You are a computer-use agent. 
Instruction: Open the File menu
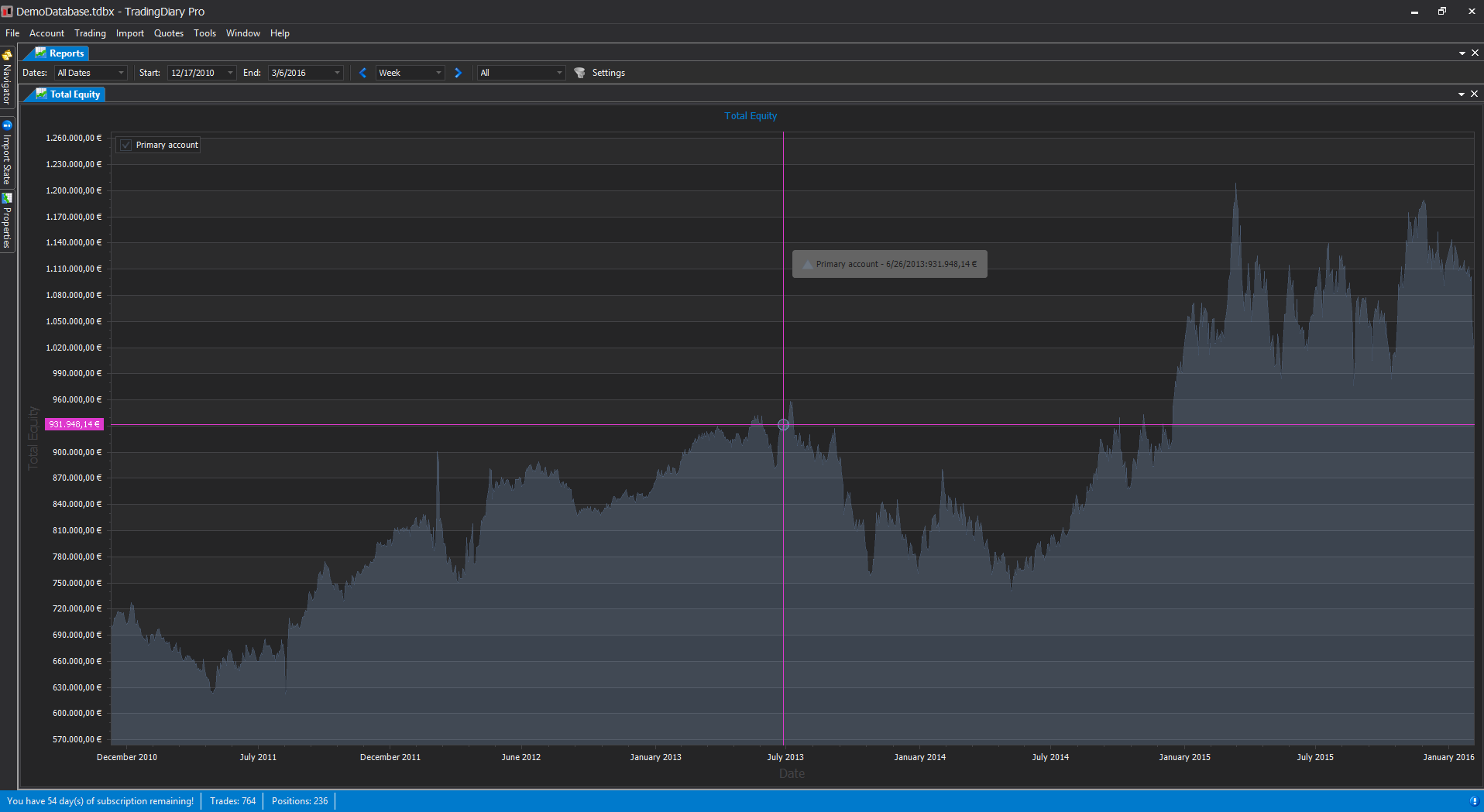click(12, 33)
